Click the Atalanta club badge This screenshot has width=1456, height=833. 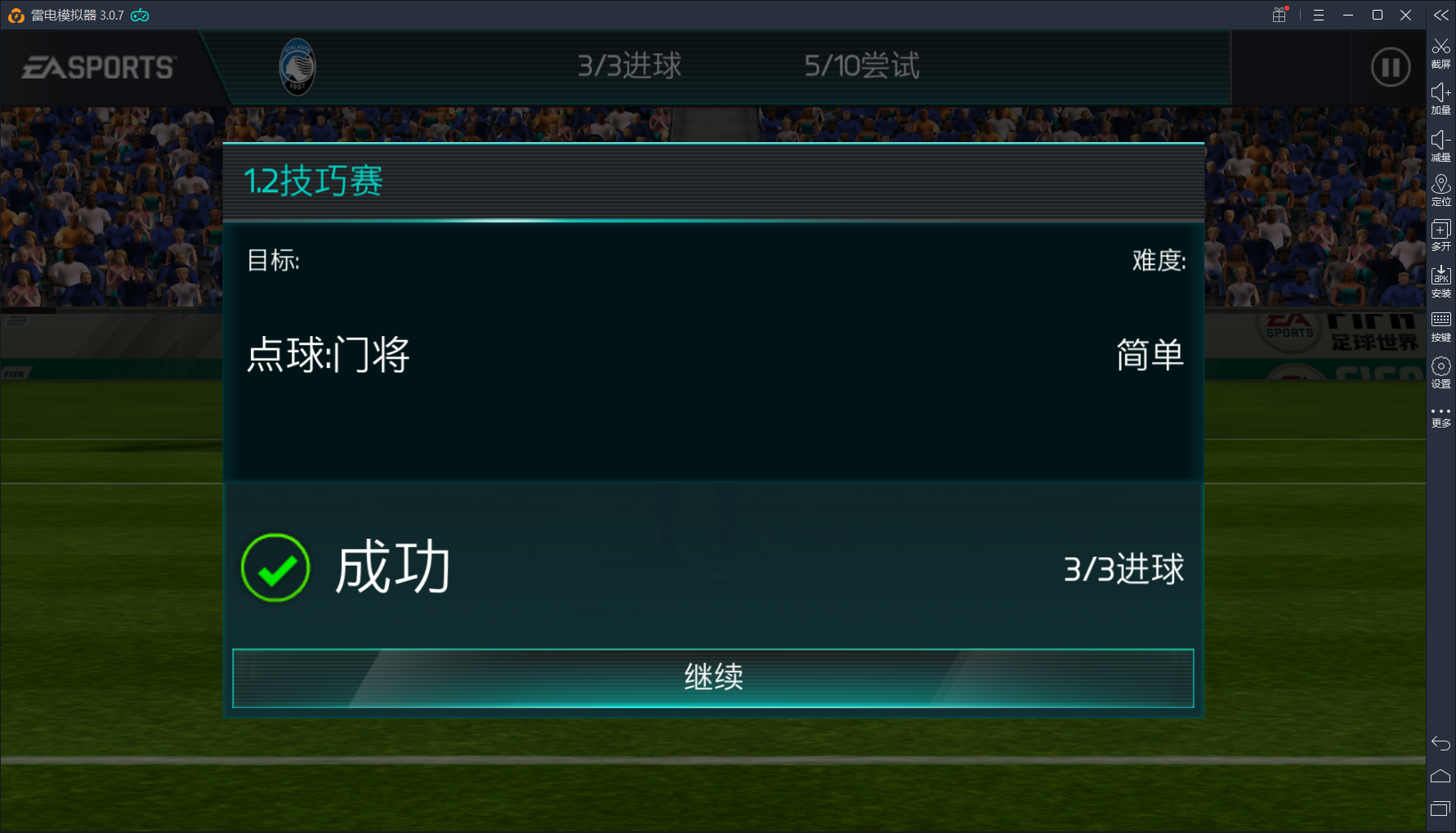click(297, 67)
